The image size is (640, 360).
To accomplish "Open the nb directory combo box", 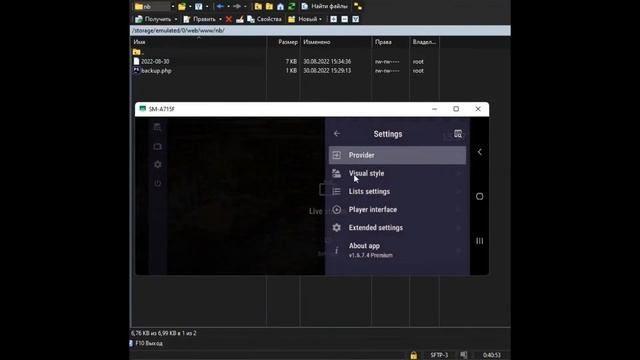I will 154,6.
